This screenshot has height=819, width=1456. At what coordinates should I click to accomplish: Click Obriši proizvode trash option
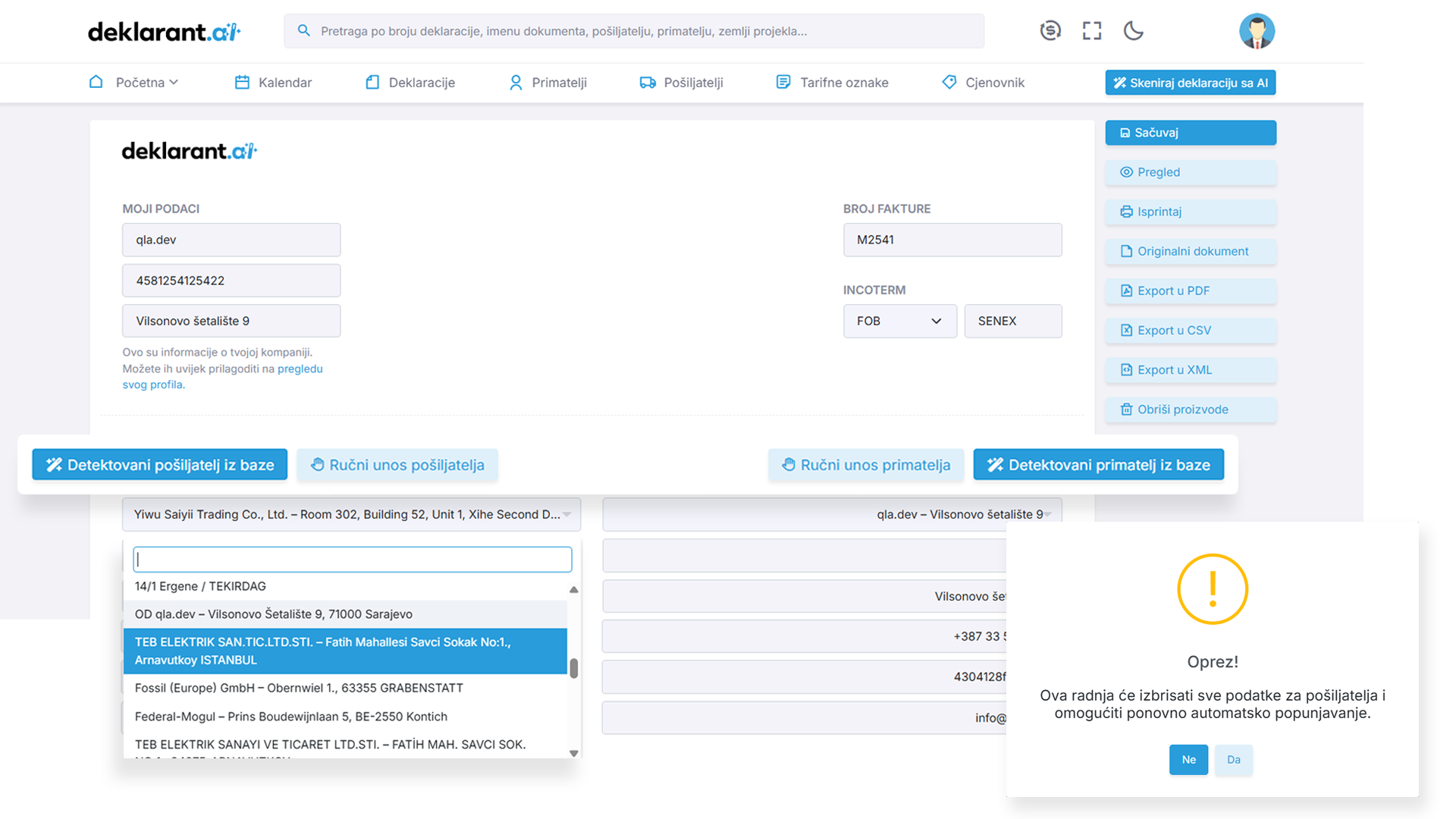pyautogui.click(x=1190, y=409)
